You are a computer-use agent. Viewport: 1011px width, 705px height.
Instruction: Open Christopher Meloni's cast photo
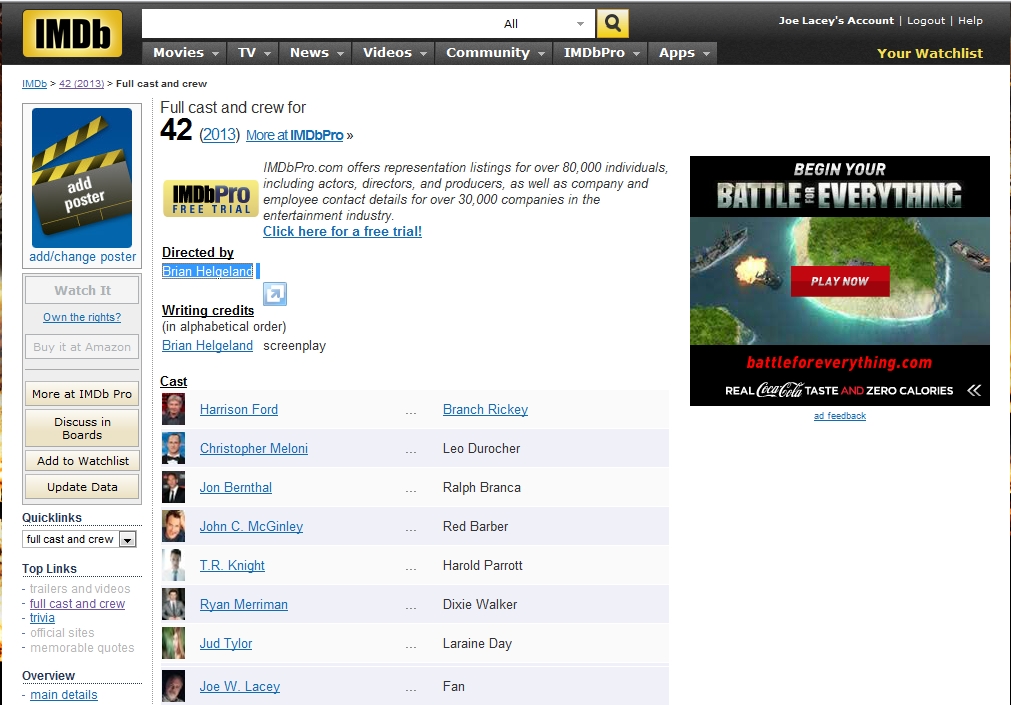pos(173,448)
